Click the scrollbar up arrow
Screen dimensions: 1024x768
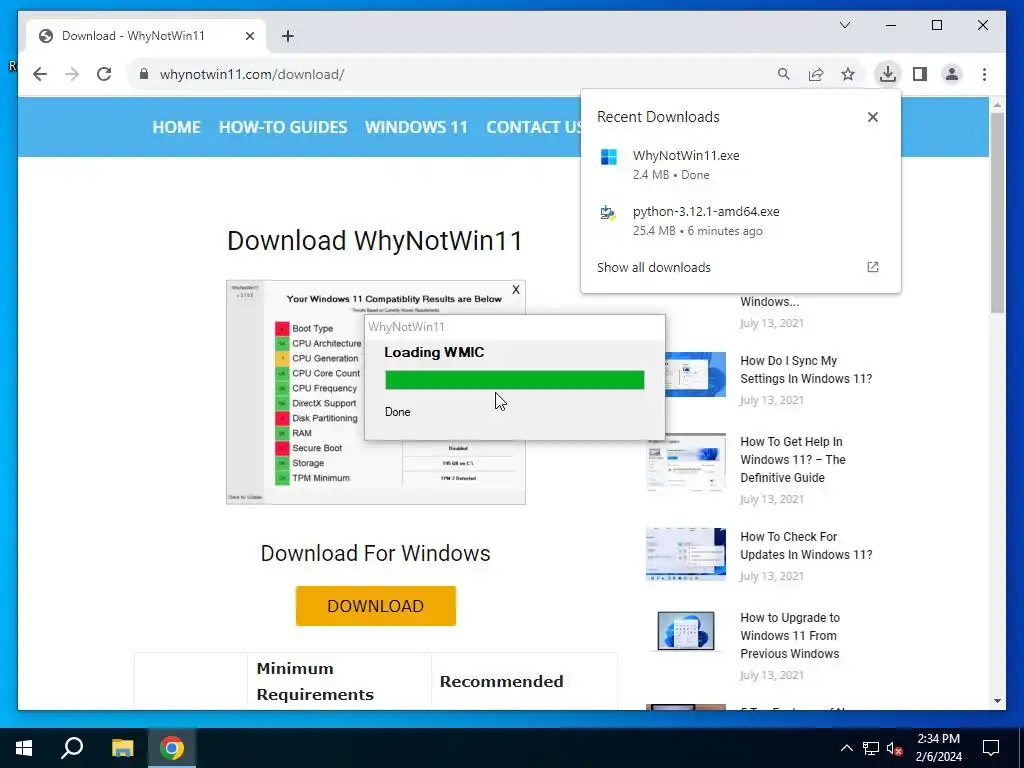coord(997,104)
